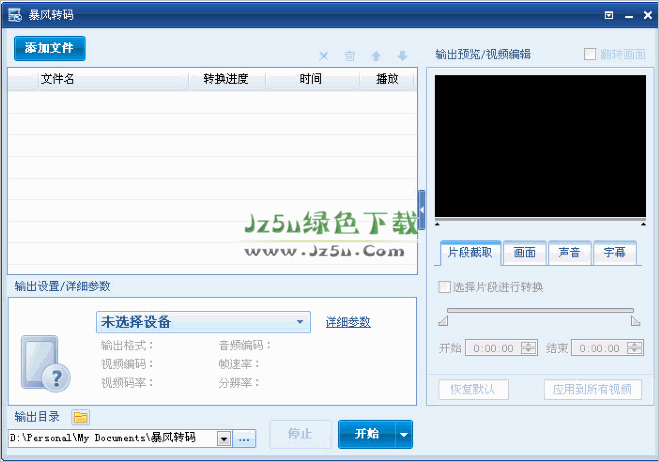Click the 暴风转码 app icon in title bar
659x462 pixels.
(x=15, y=15)
